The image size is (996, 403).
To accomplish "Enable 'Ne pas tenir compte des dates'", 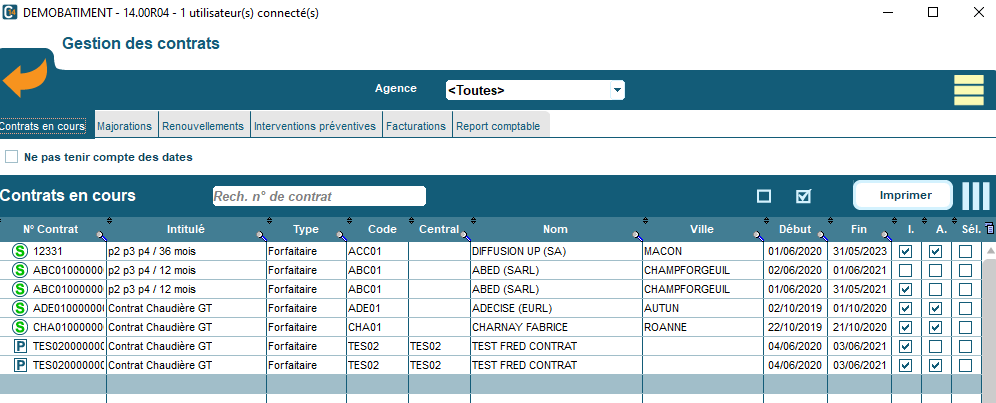I will point(12,157).
